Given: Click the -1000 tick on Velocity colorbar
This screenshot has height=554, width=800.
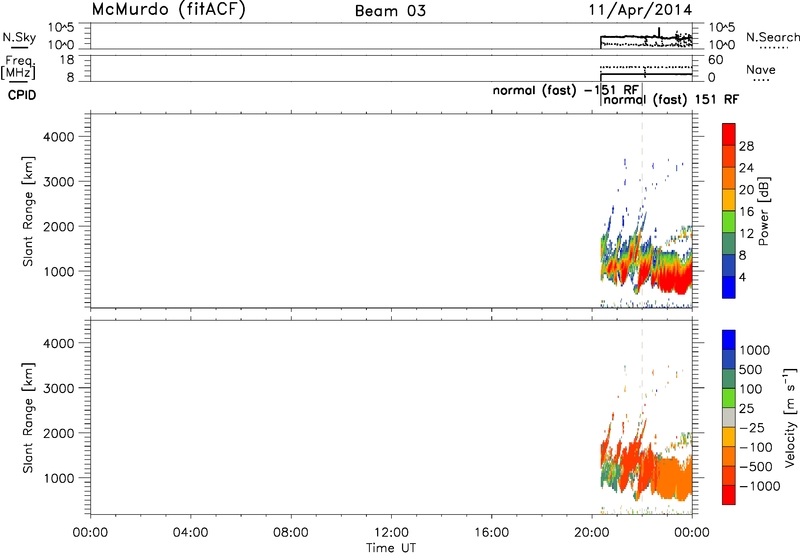Looking at the screenshot, I should 759,486.
